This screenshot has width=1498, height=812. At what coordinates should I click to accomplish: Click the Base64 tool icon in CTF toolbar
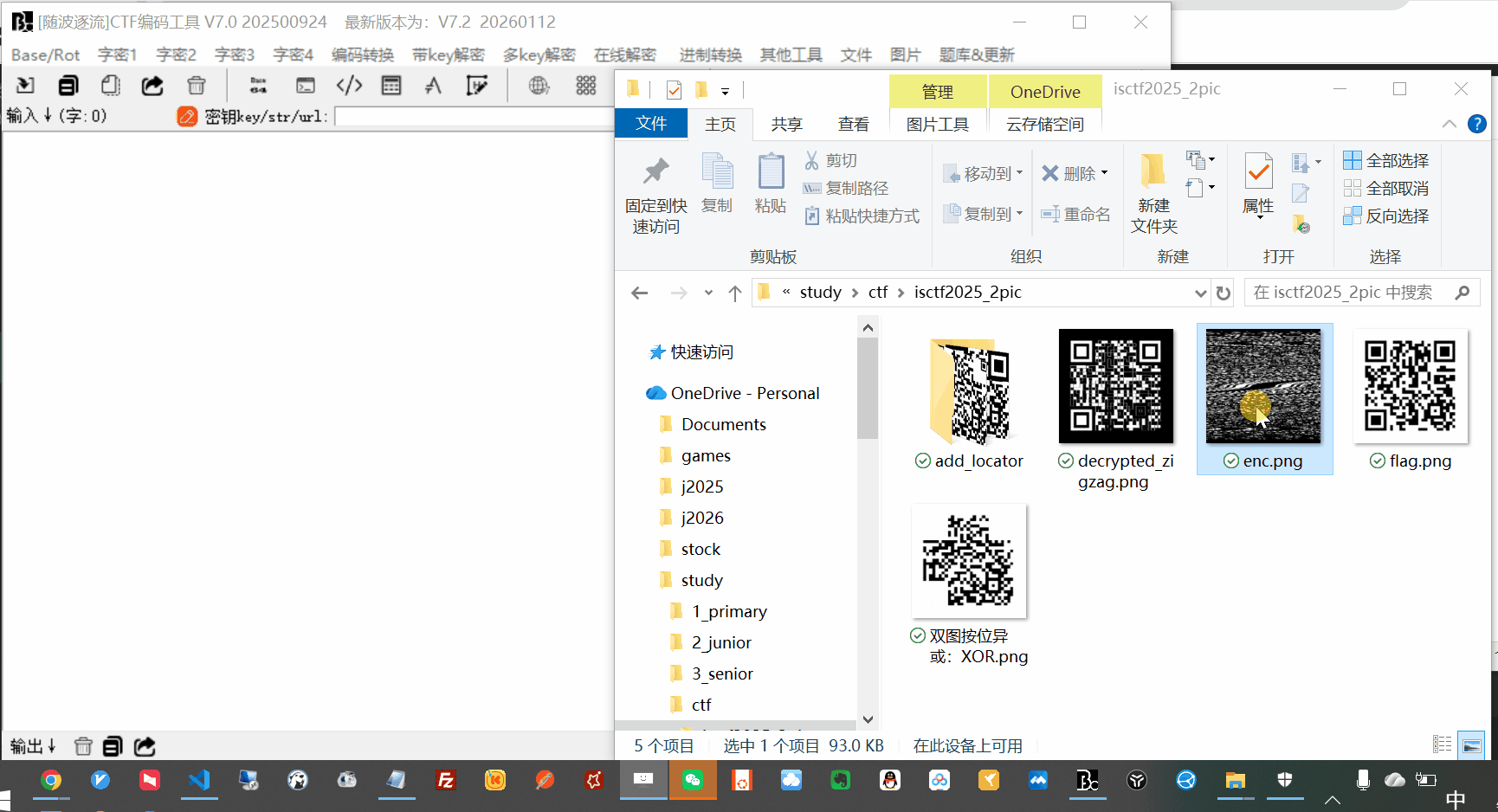coord(258,85)
